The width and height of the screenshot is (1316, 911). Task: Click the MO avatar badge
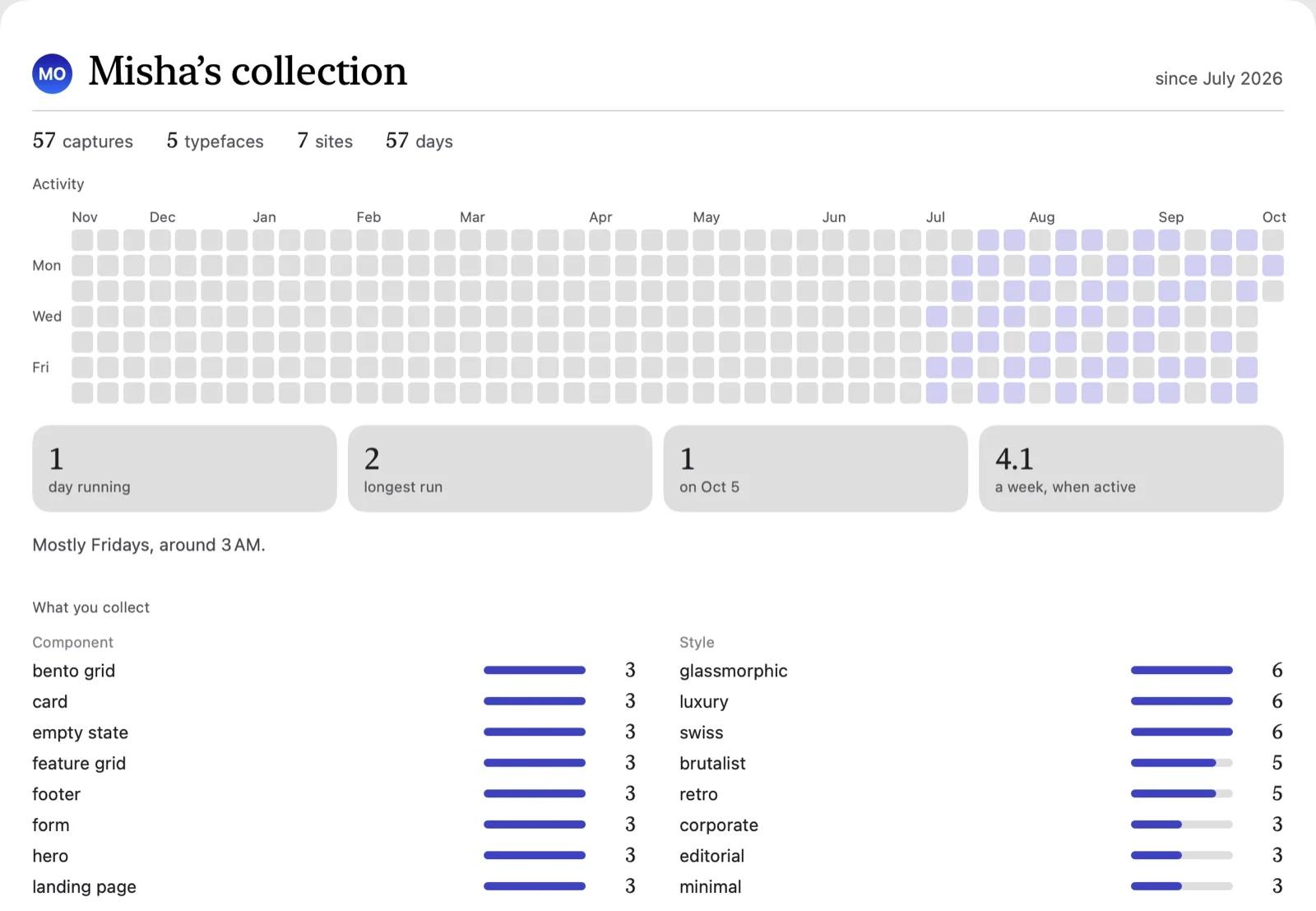point(53,73)
